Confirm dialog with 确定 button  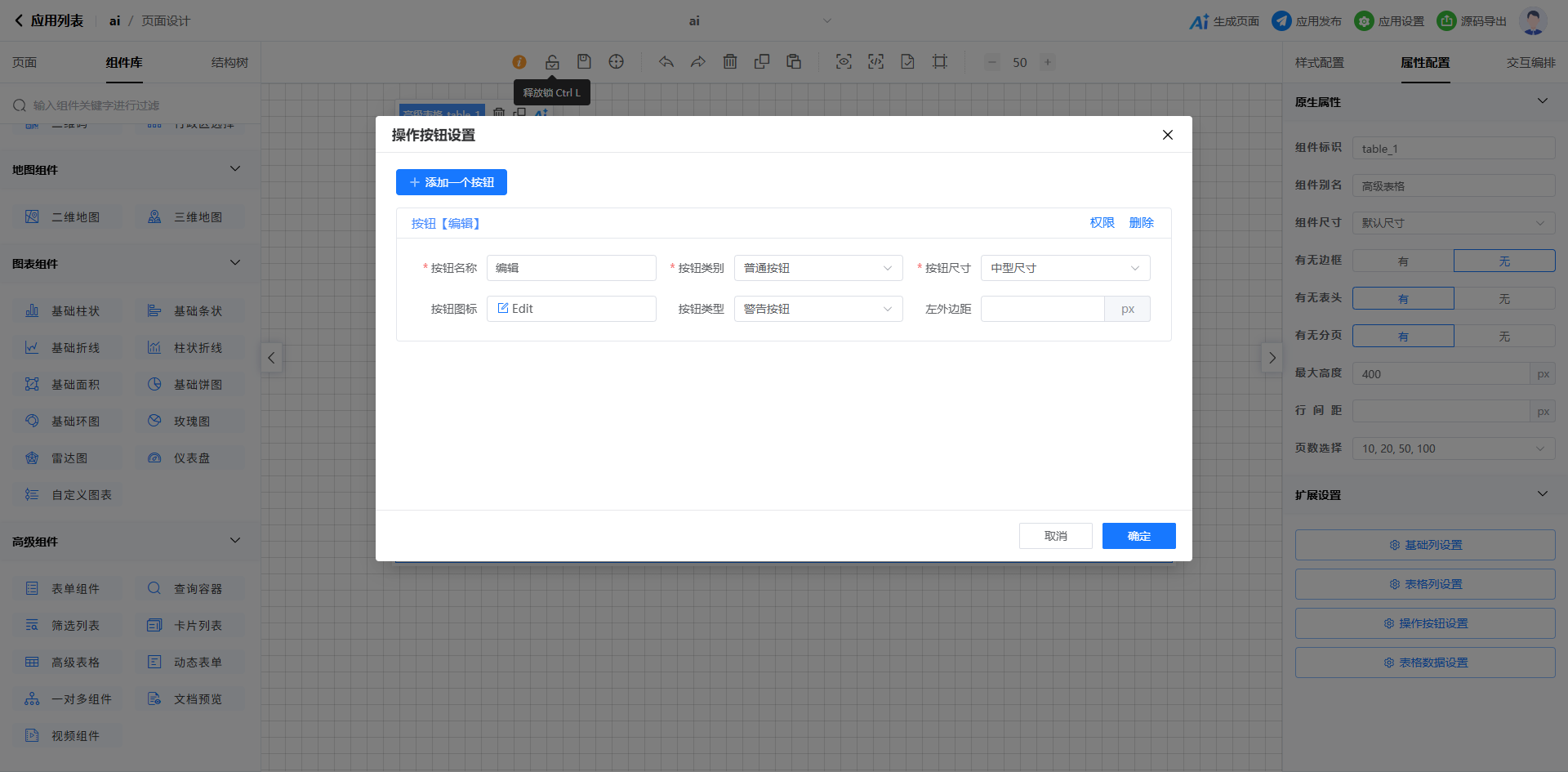pyautogui.click(x=1138, y=536)
